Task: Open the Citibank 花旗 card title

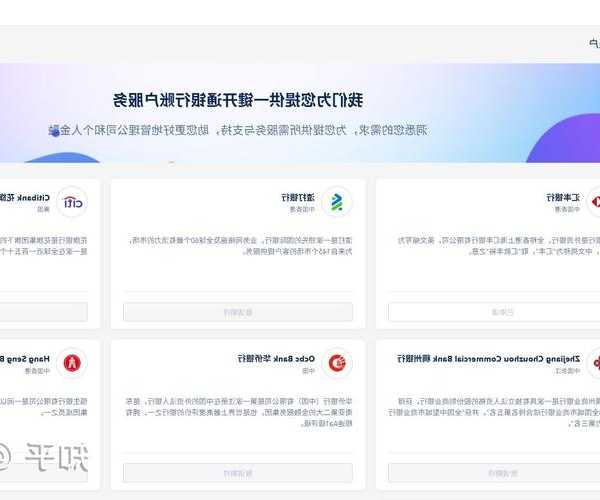Action: point(24,198)
